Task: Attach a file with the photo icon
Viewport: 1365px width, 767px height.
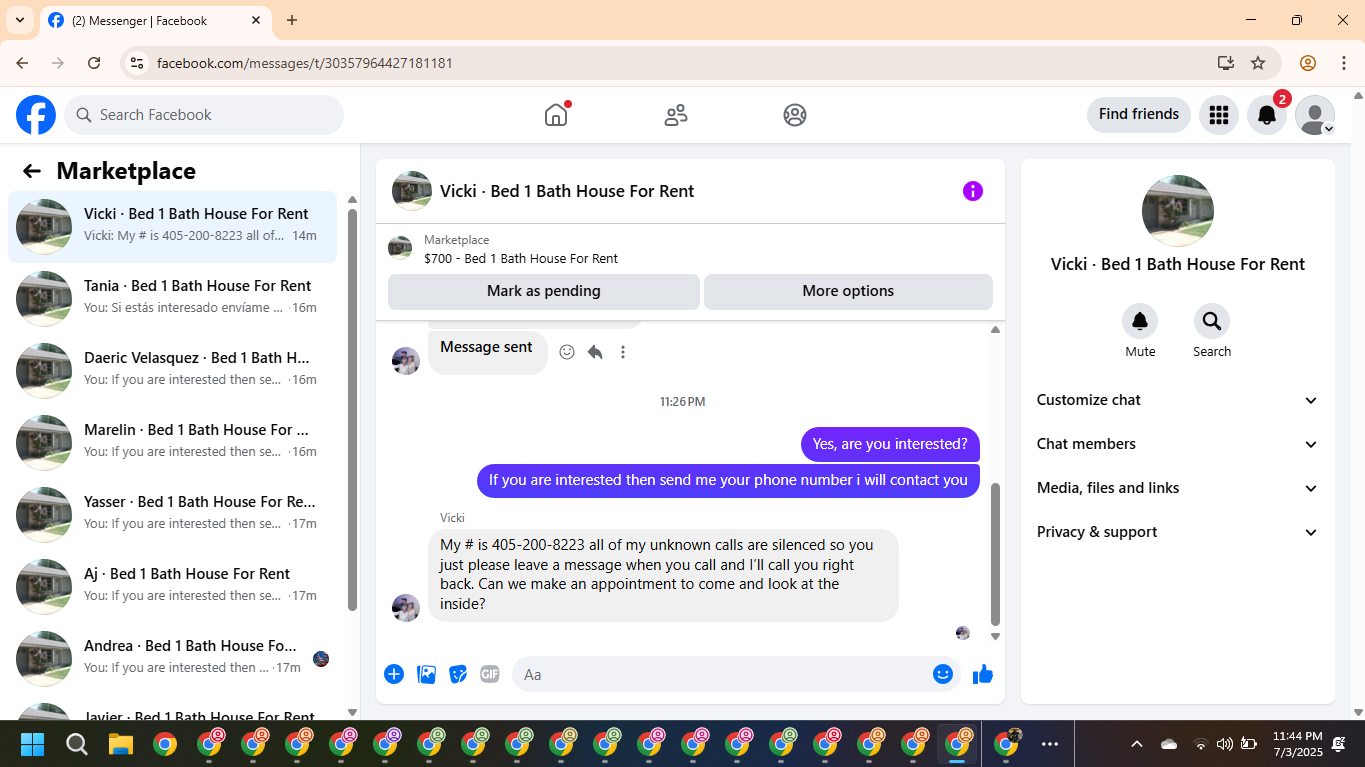Action: [x=427, y=674]
